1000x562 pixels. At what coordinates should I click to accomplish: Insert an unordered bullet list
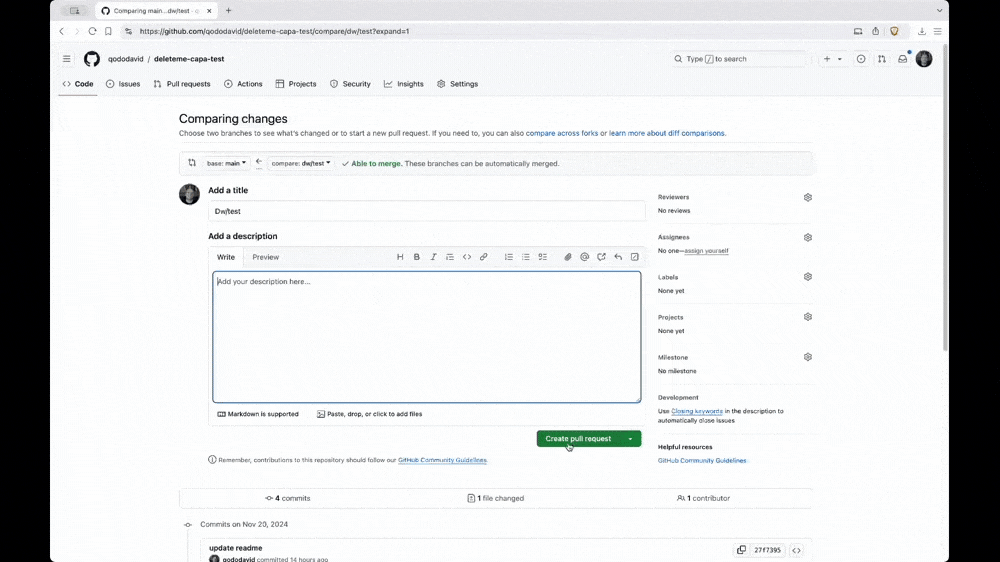tap(526, 257)
